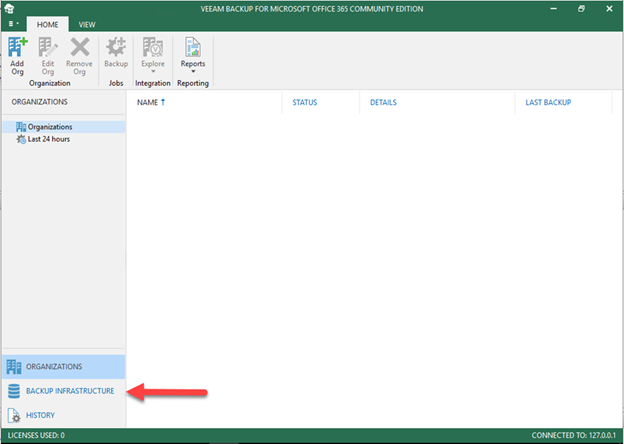
Task: Click the Organizations tree building icon
Action: [x=21, y=127]
